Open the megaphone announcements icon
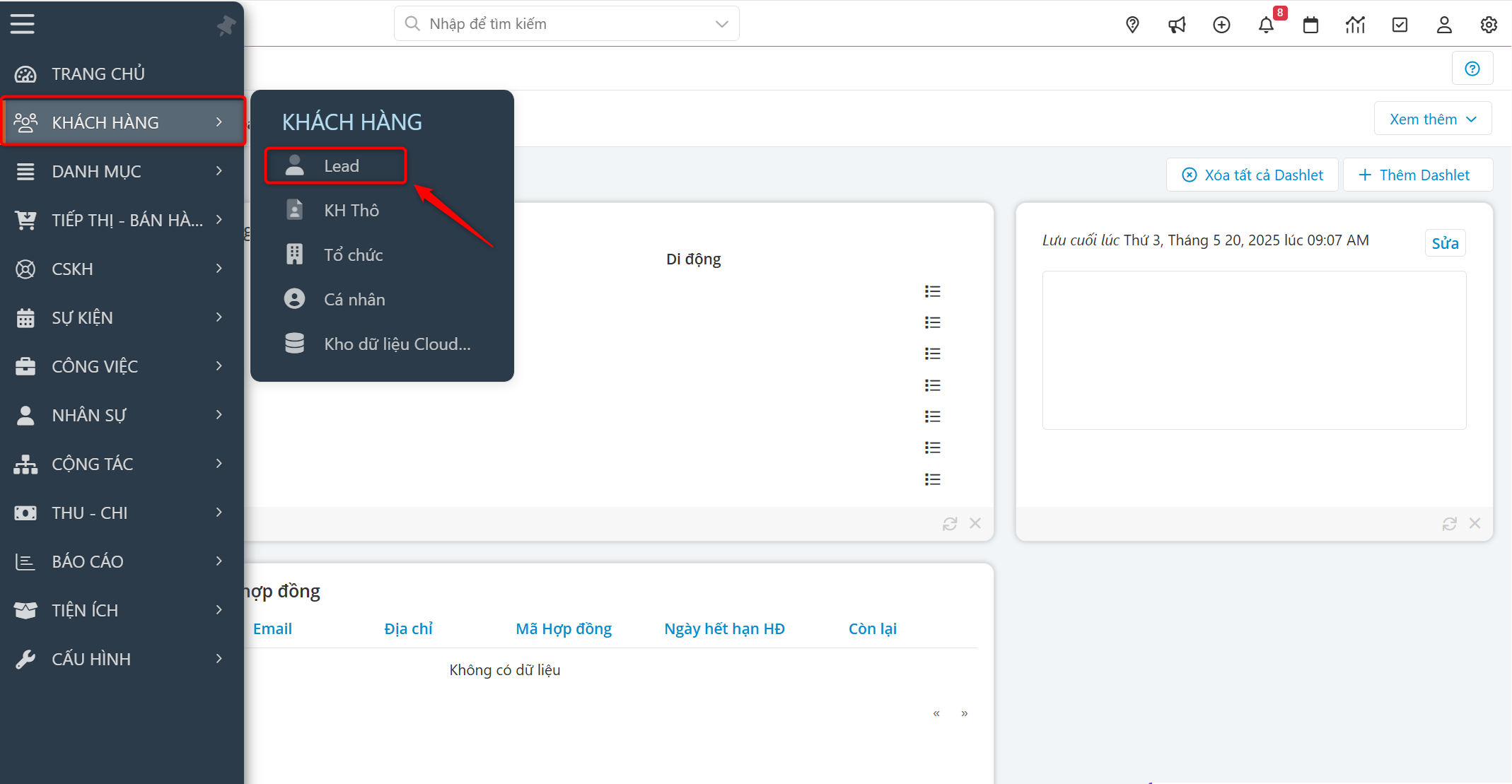 point(1177,25)
